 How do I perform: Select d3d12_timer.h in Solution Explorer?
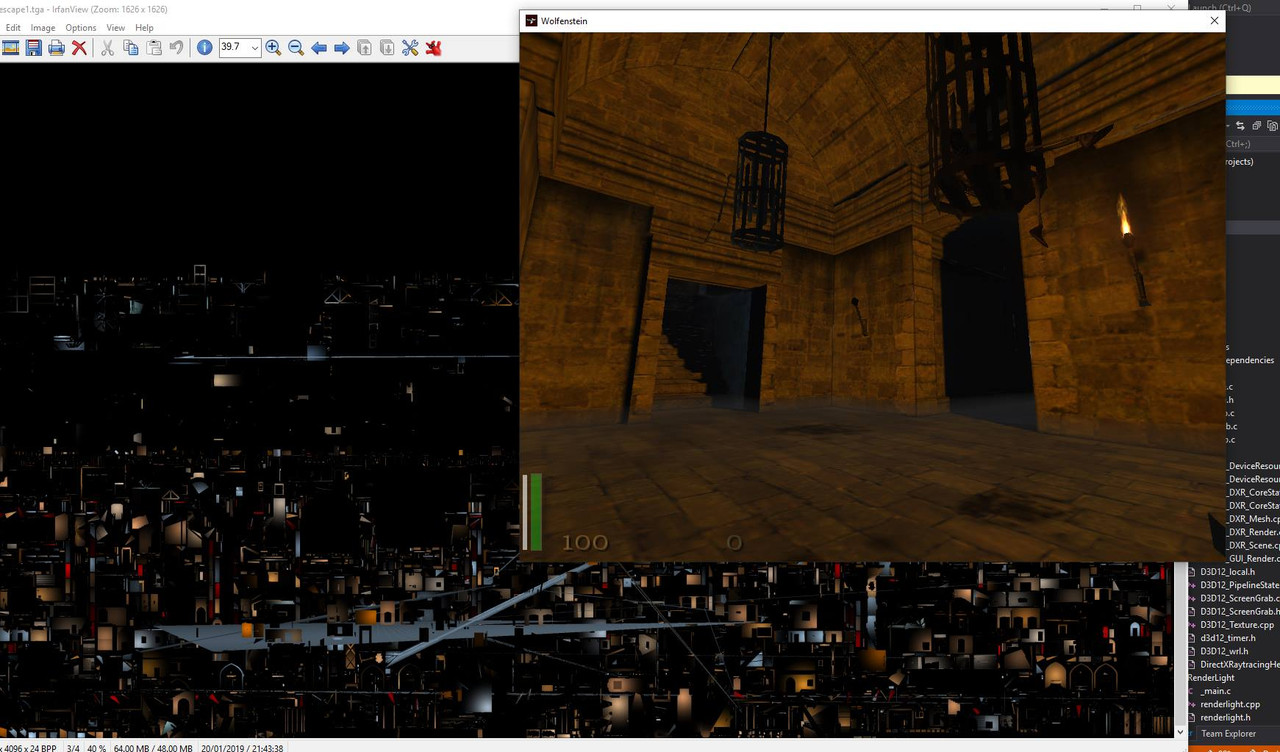click(x=1228, y=638)
